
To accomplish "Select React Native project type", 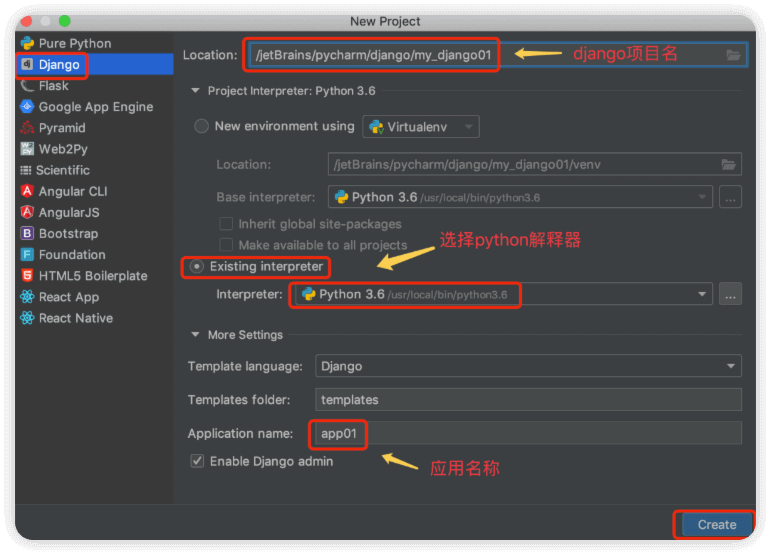I will click(x=94, y=318).
